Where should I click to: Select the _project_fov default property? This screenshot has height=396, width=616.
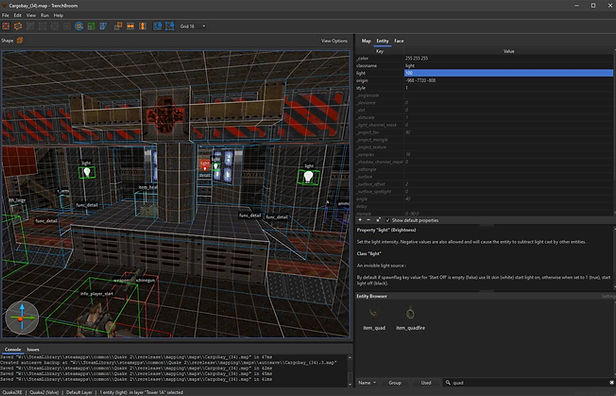point(484,132)
